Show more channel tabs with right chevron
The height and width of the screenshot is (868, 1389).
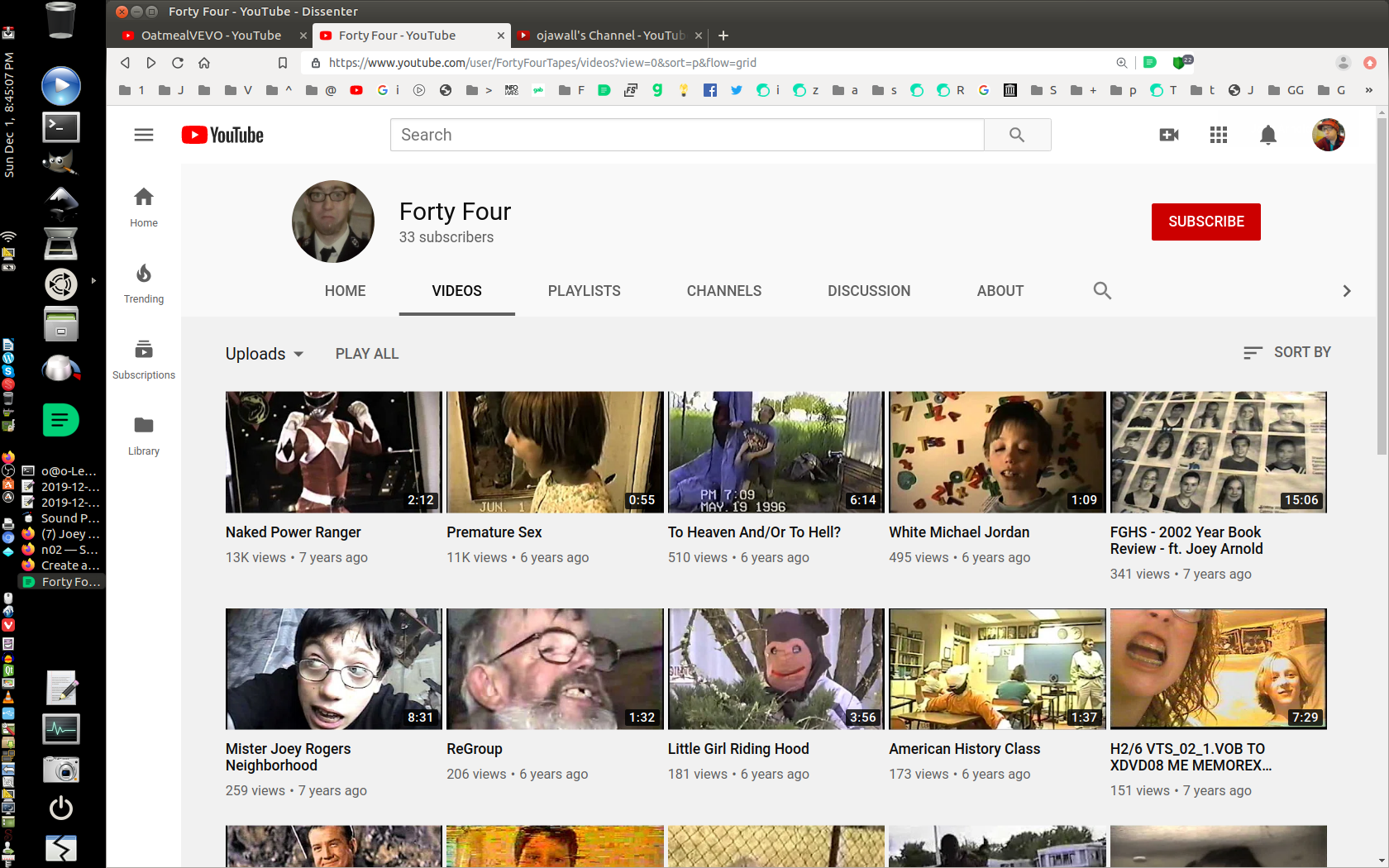coord(1347,291)
